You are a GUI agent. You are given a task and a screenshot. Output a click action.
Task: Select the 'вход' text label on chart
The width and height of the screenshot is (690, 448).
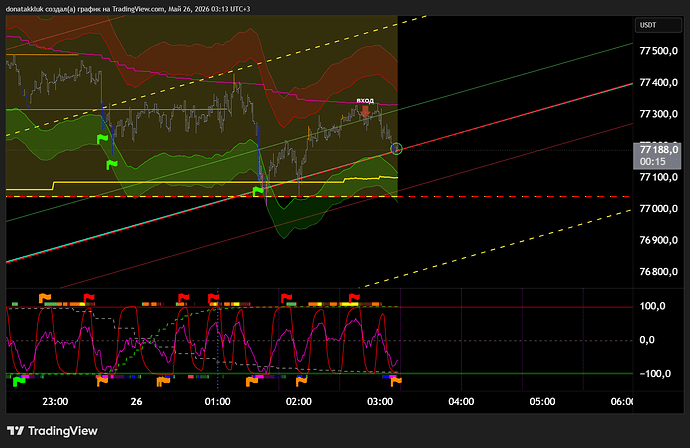coord(365,100)
